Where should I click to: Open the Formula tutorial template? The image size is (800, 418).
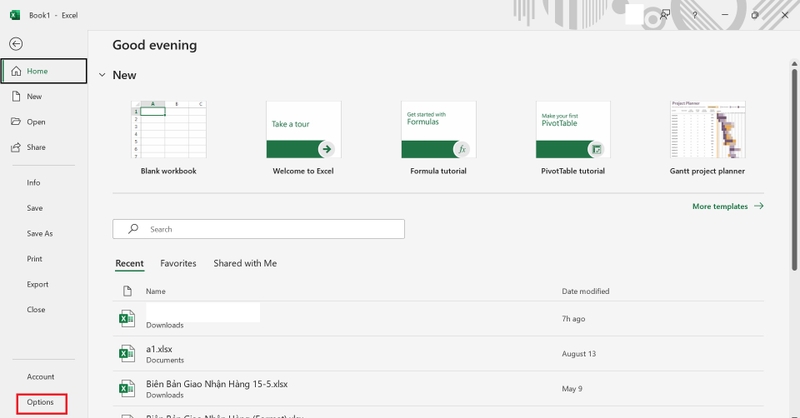438,138
